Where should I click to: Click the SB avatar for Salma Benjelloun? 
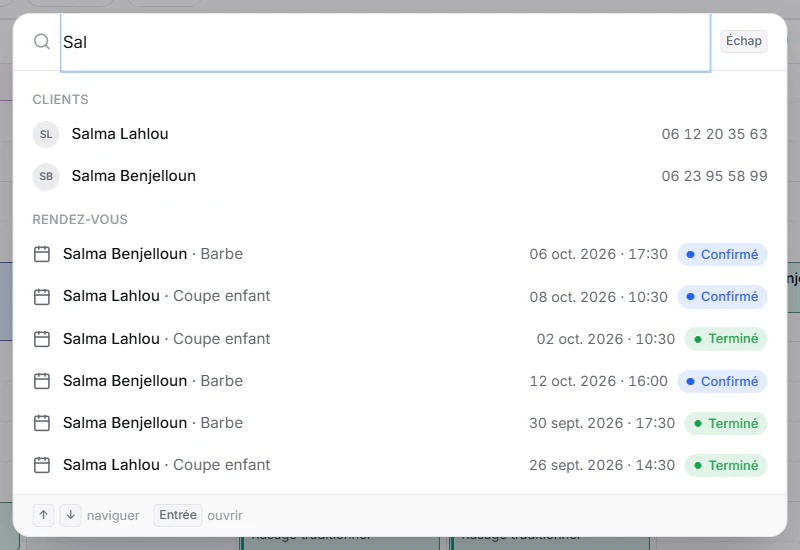(46, 176)
